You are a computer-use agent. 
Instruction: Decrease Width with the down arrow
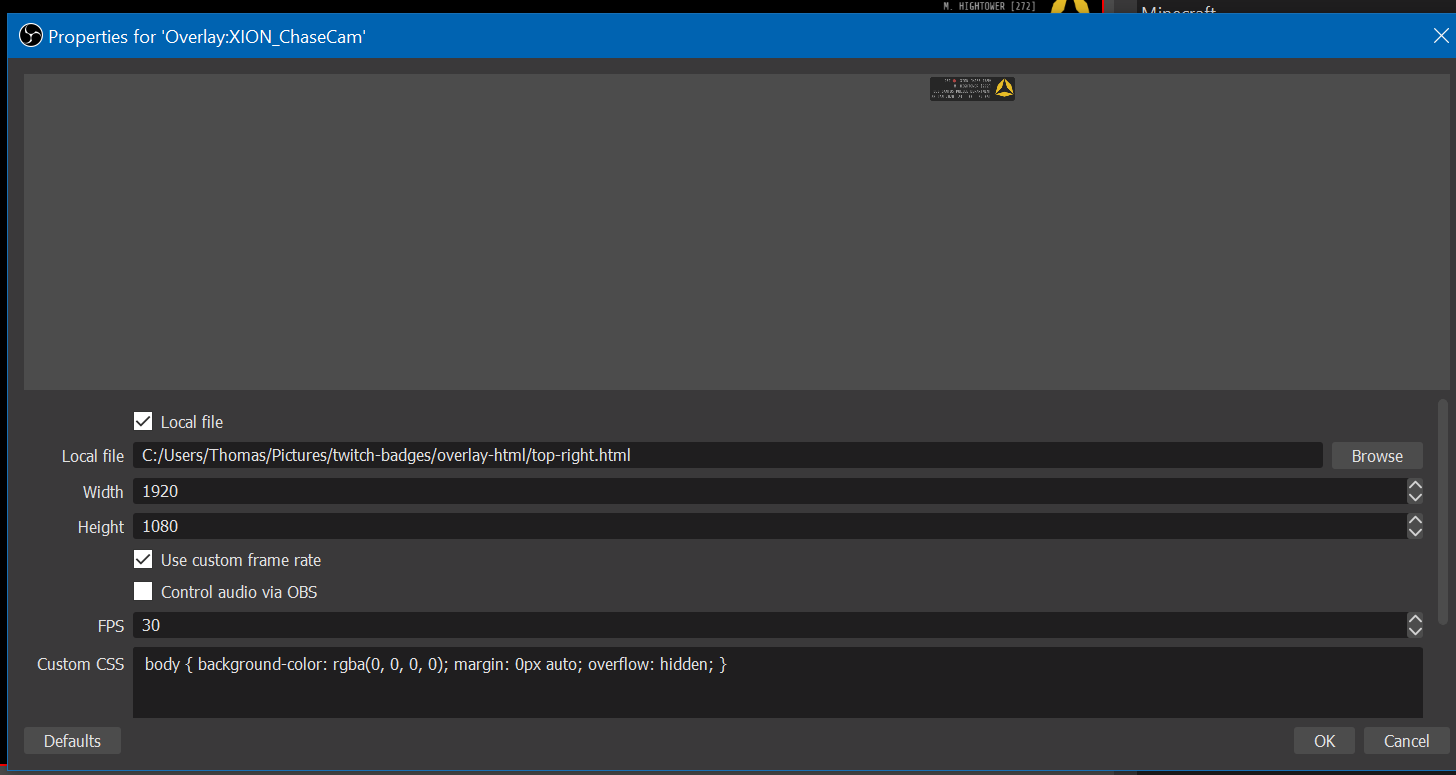click(1415, 498)
